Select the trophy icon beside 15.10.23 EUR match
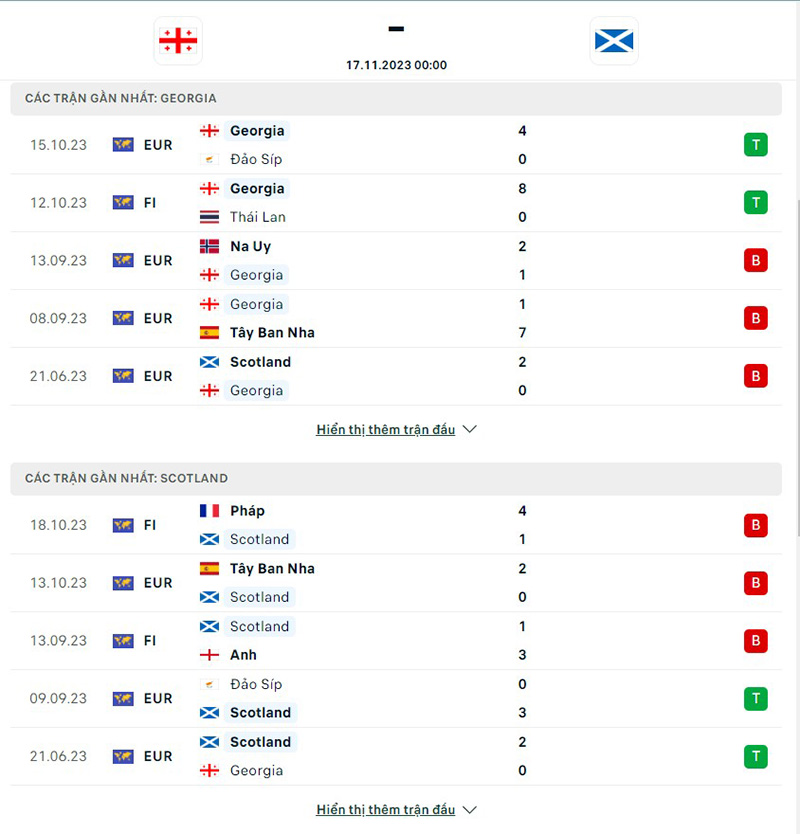Viewport: 800px width, 834px height. (x=122, y=144)
